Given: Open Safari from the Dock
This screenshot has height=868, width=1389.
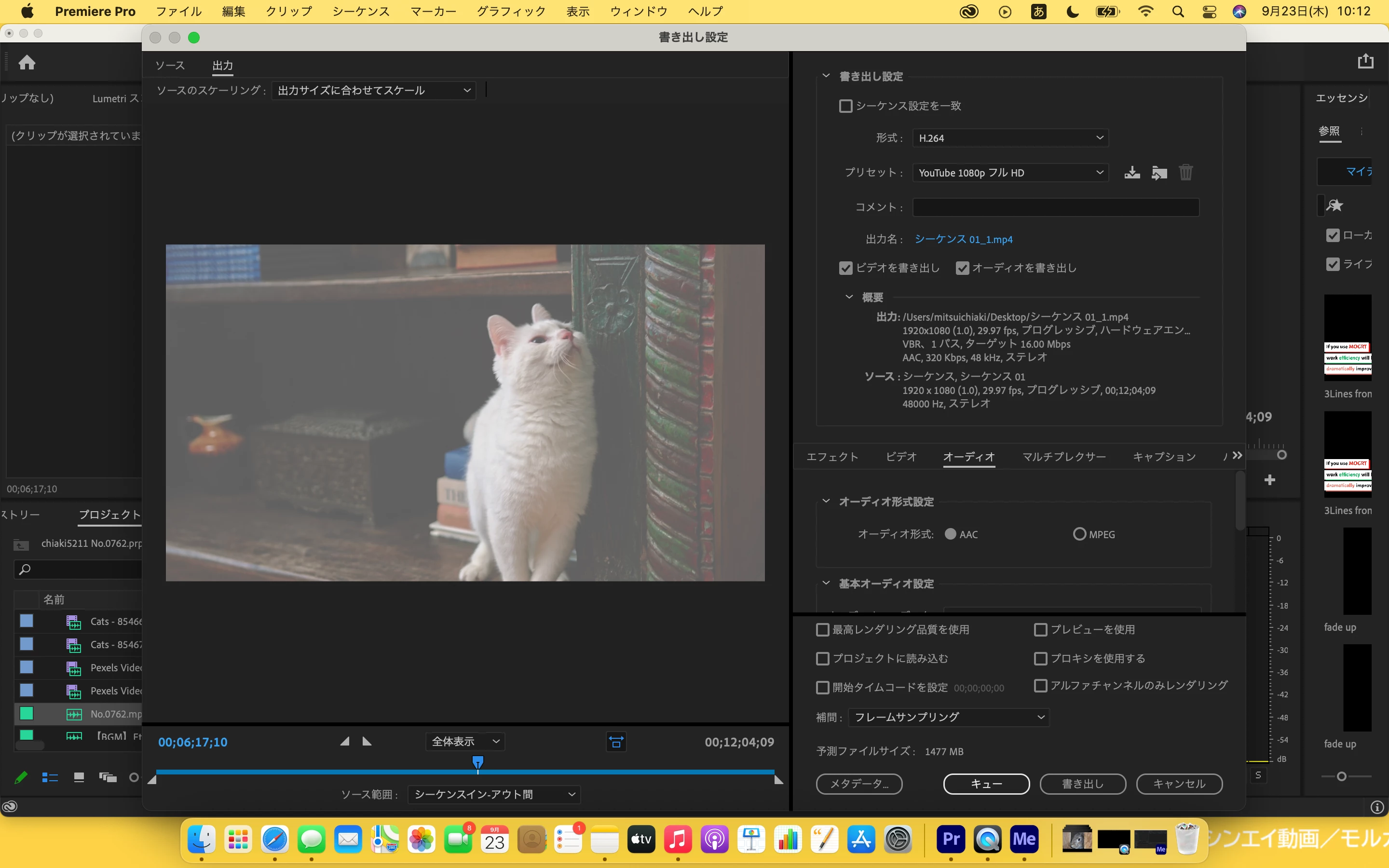Looking at the screenshot, I should (x=275, y=839).
